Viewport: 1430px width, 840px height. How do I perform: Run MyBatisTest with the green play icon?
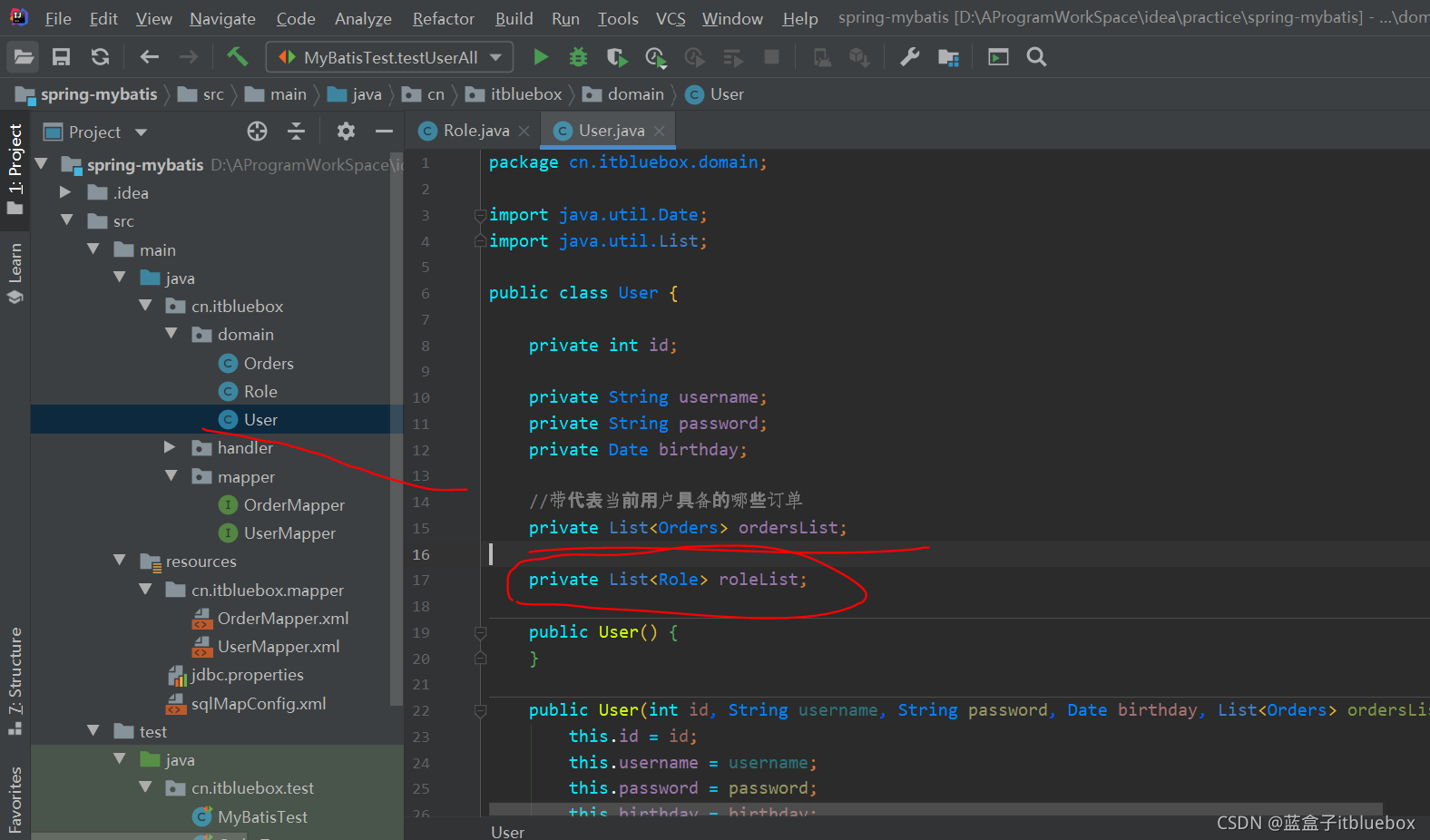click(541, 57)
